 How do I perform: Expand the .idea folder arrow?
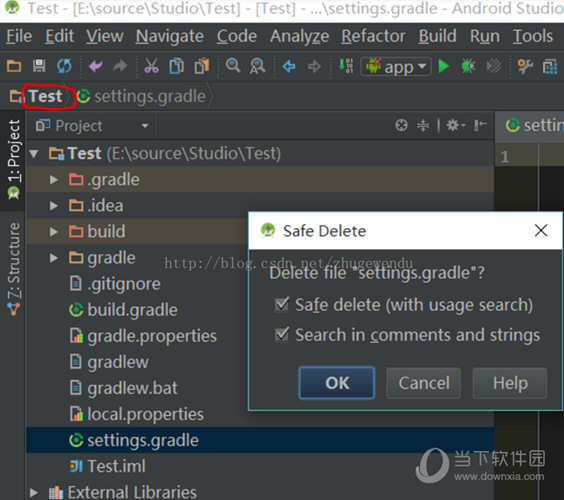click(x=54, y=205)
